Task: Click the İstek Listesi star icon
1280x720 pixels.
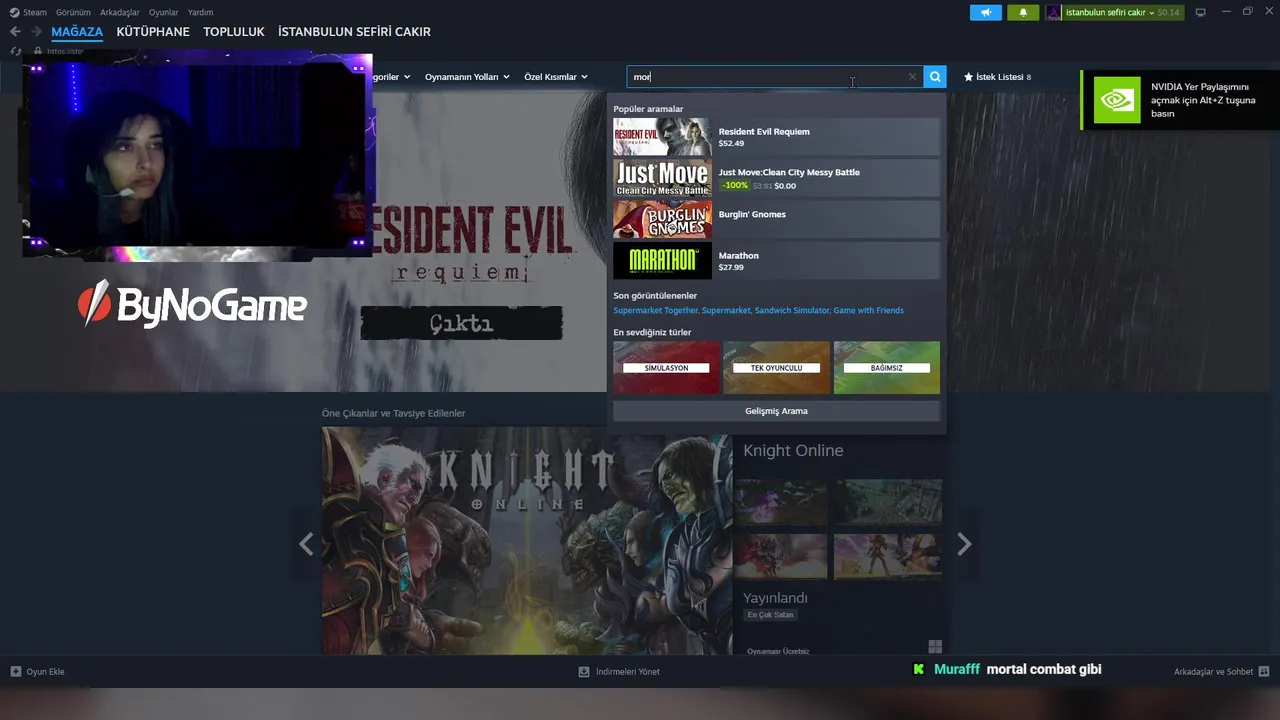Action: pos(968,77)
